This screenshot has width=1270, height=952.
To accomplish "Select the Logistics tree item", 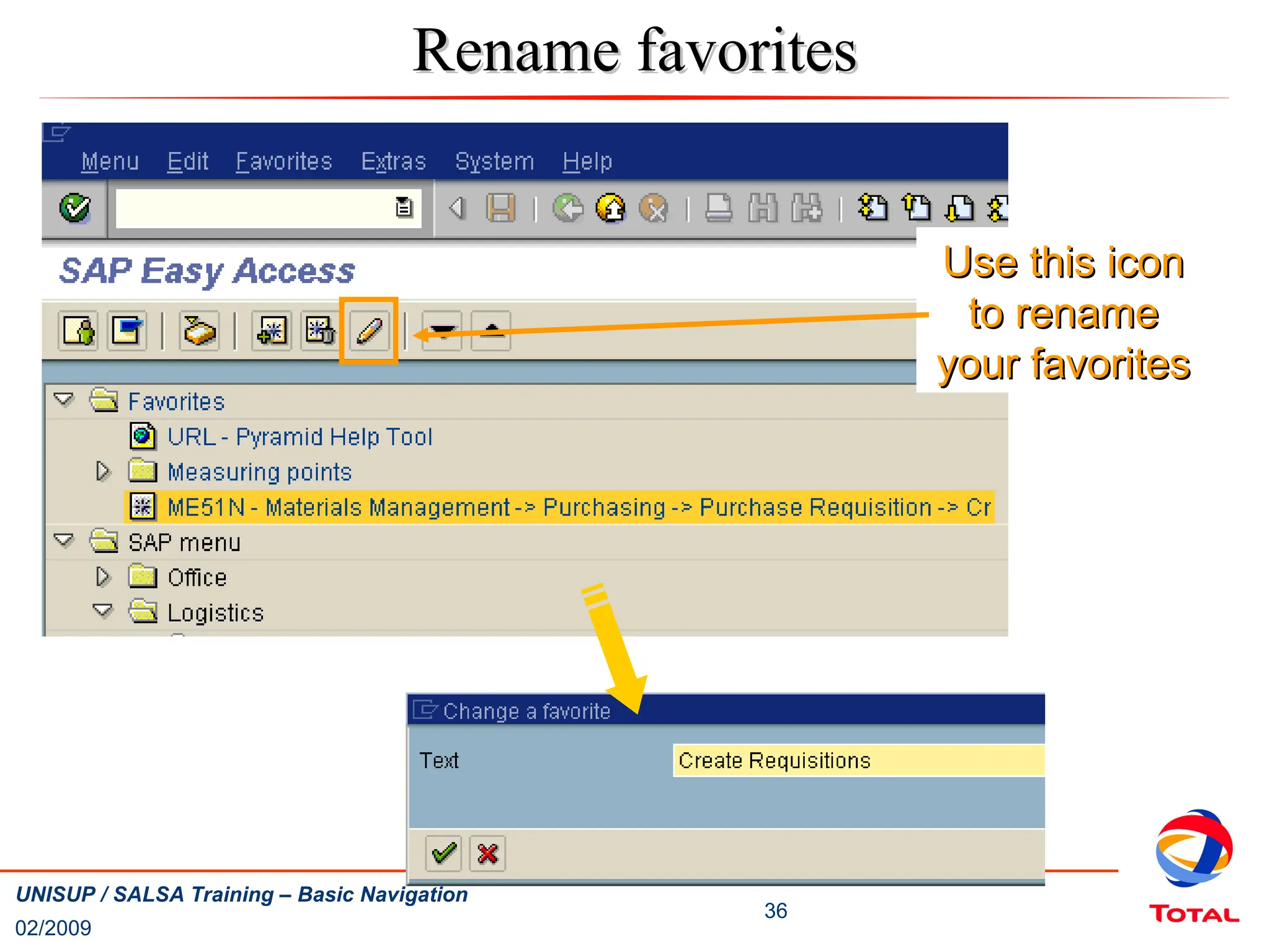I will pos(216,613).
